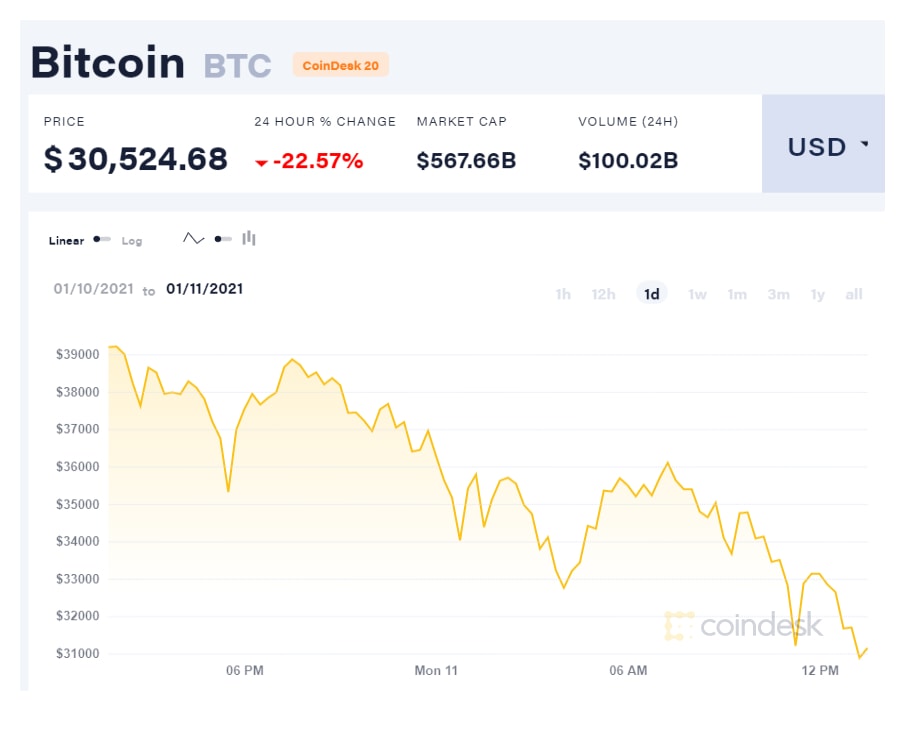This screenshot has height=751, width=905.
Task: Click the CoinDesk 20 badge
Action: pyautogui.click(x=341, y=64)
